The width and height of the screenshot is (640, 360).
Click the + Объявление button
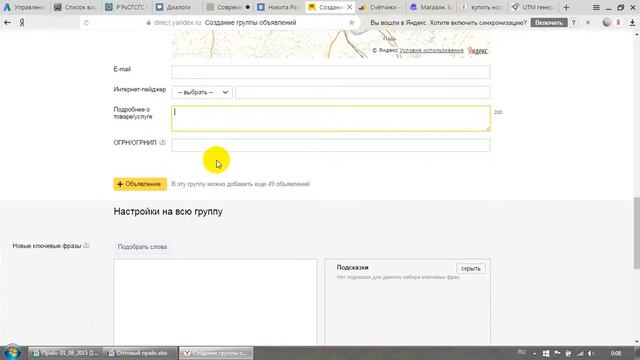140,184
